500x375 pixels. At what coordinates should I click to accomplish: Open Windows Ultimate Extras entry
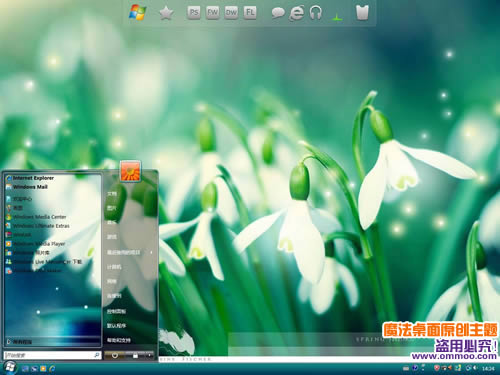(x=38, y=226)
